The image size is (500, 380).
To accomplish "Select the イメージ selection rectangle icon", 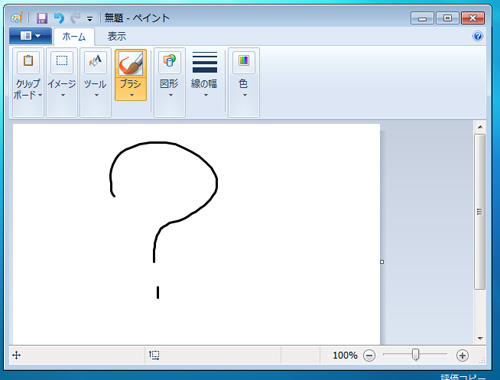I will (62, 62).
